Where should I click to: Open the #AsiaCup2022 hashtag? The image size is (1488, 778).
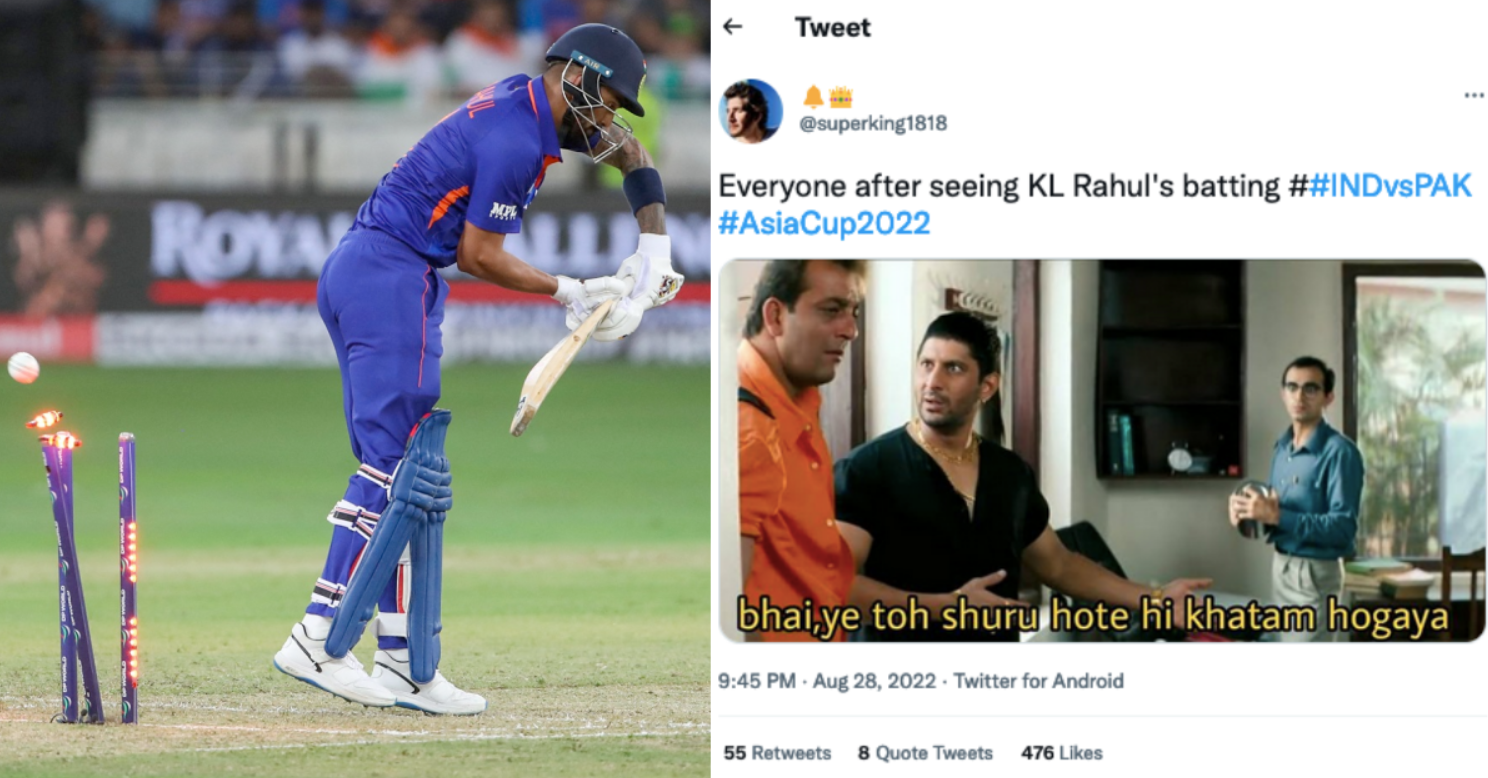click(824, 223)
